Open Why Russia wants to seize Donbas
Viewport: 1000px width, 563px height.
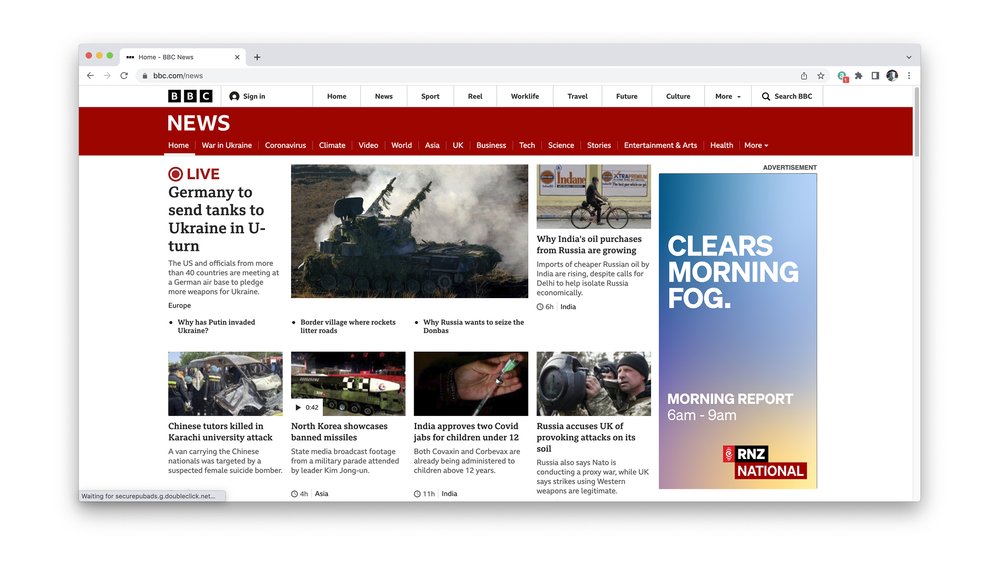click(473, 326)
